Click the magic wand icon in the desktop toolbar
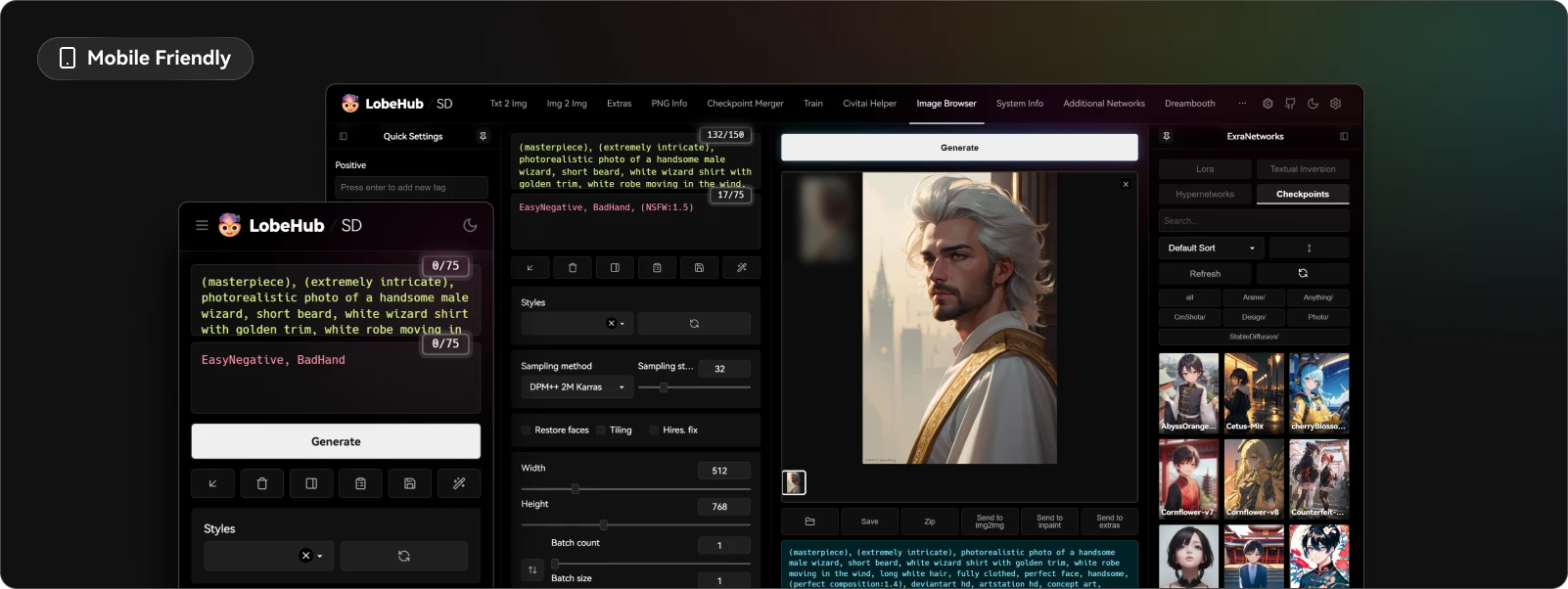The image size is (1568, 589). tap(741, 267)
